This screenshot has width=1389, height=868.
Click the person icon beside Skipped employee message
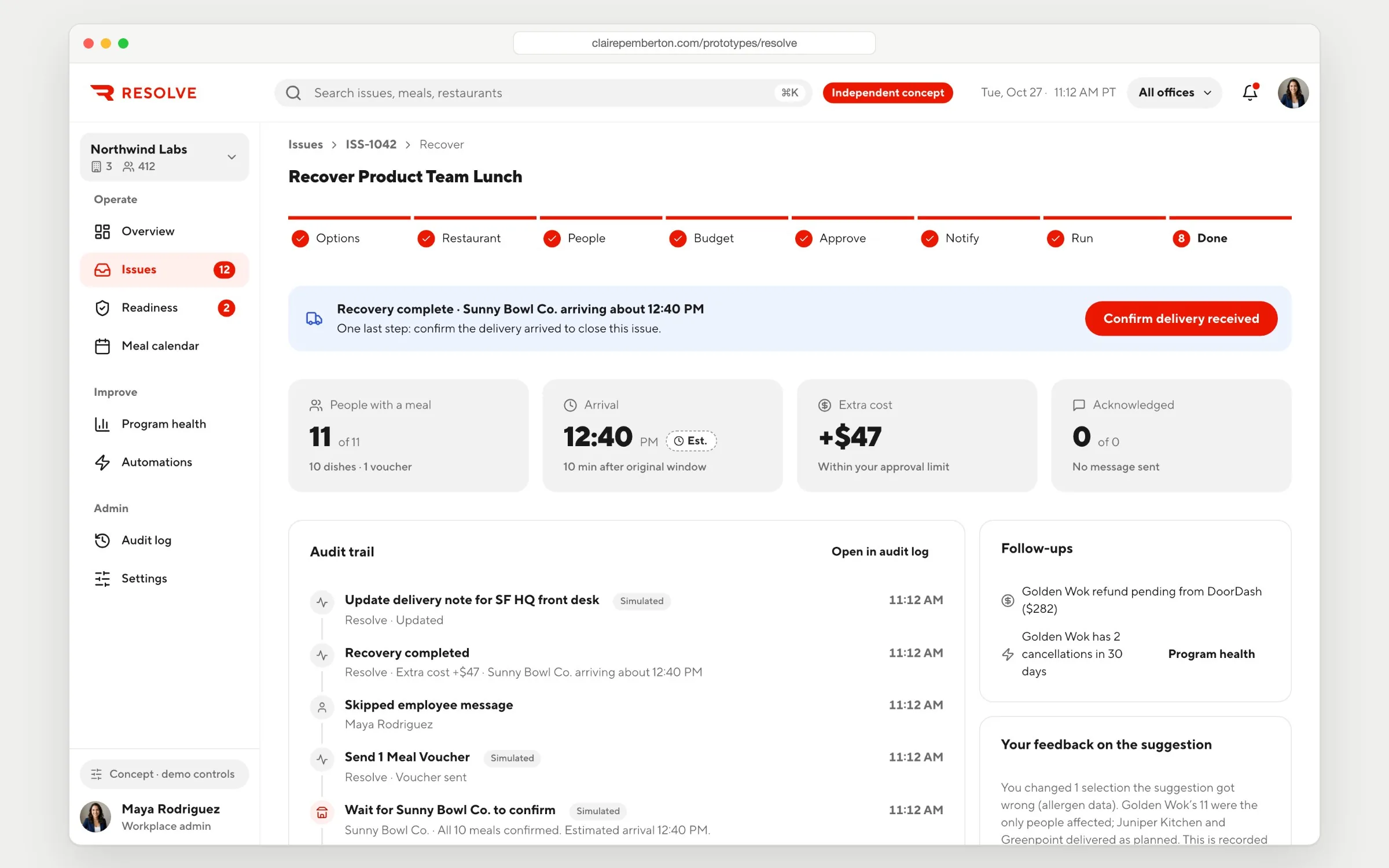tap(322, 707)
